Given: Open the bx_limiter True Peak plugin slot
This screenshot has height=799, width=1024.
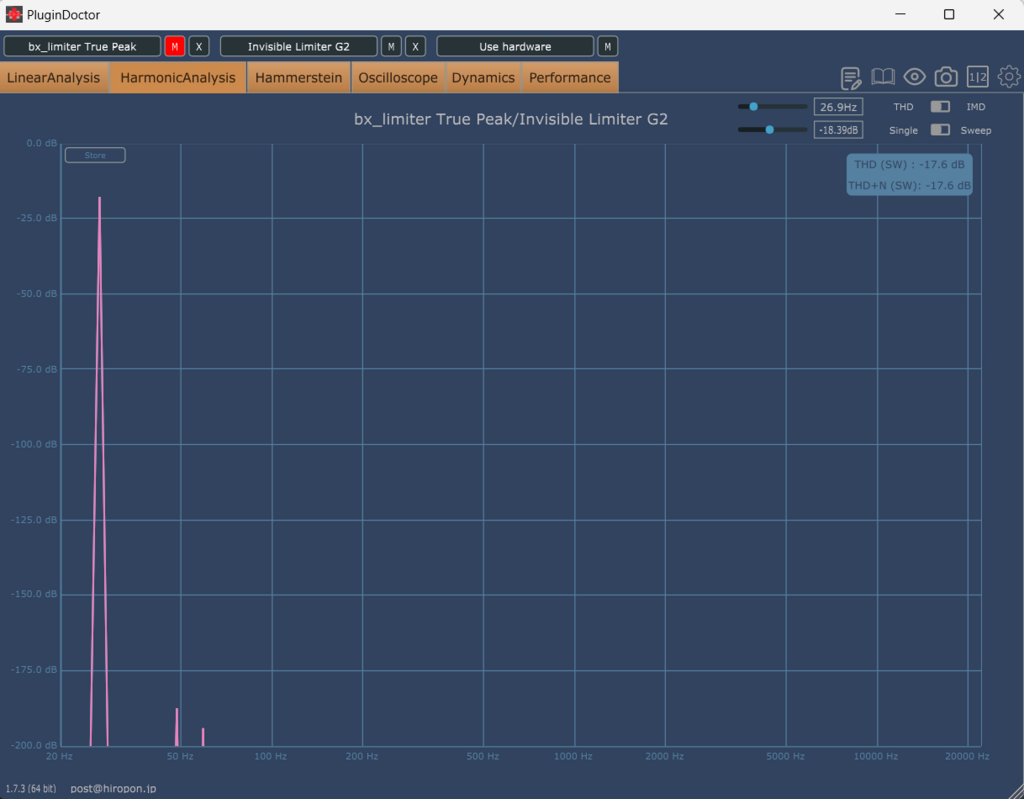Looking at the screenshot, I should 82,46.
